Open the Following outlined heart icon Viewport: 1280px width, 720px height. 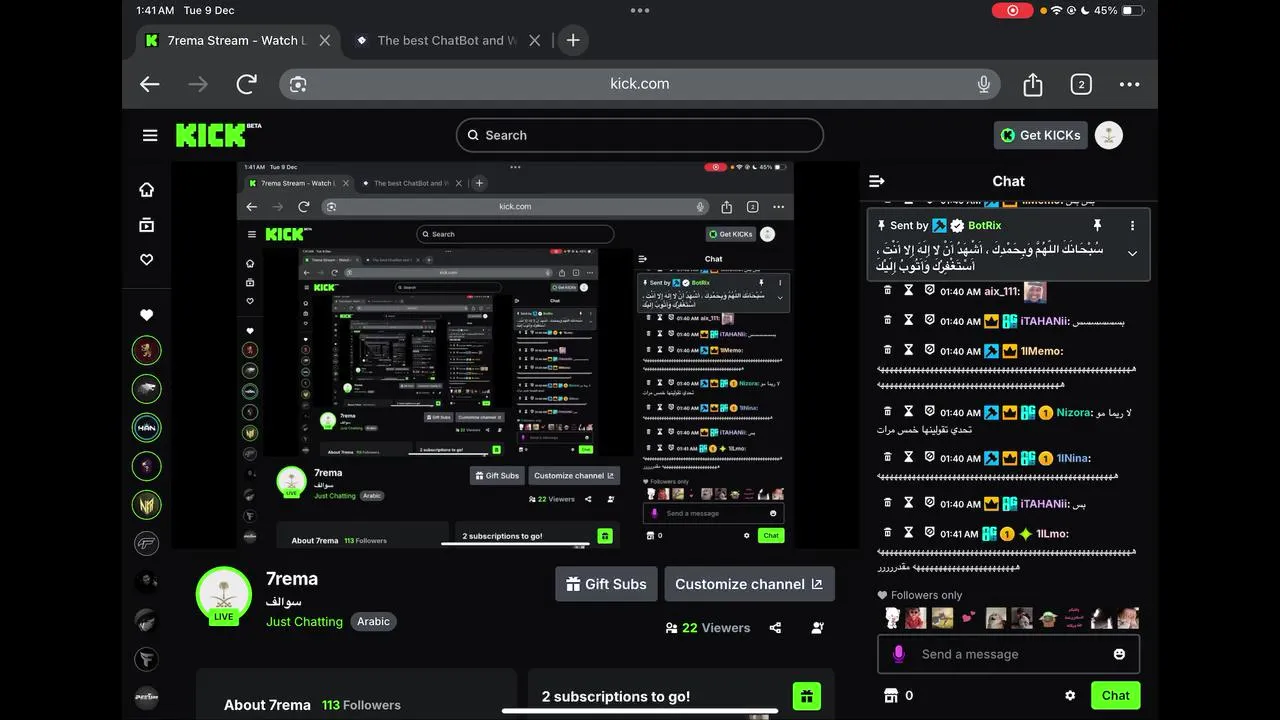[x=147, y=259]
